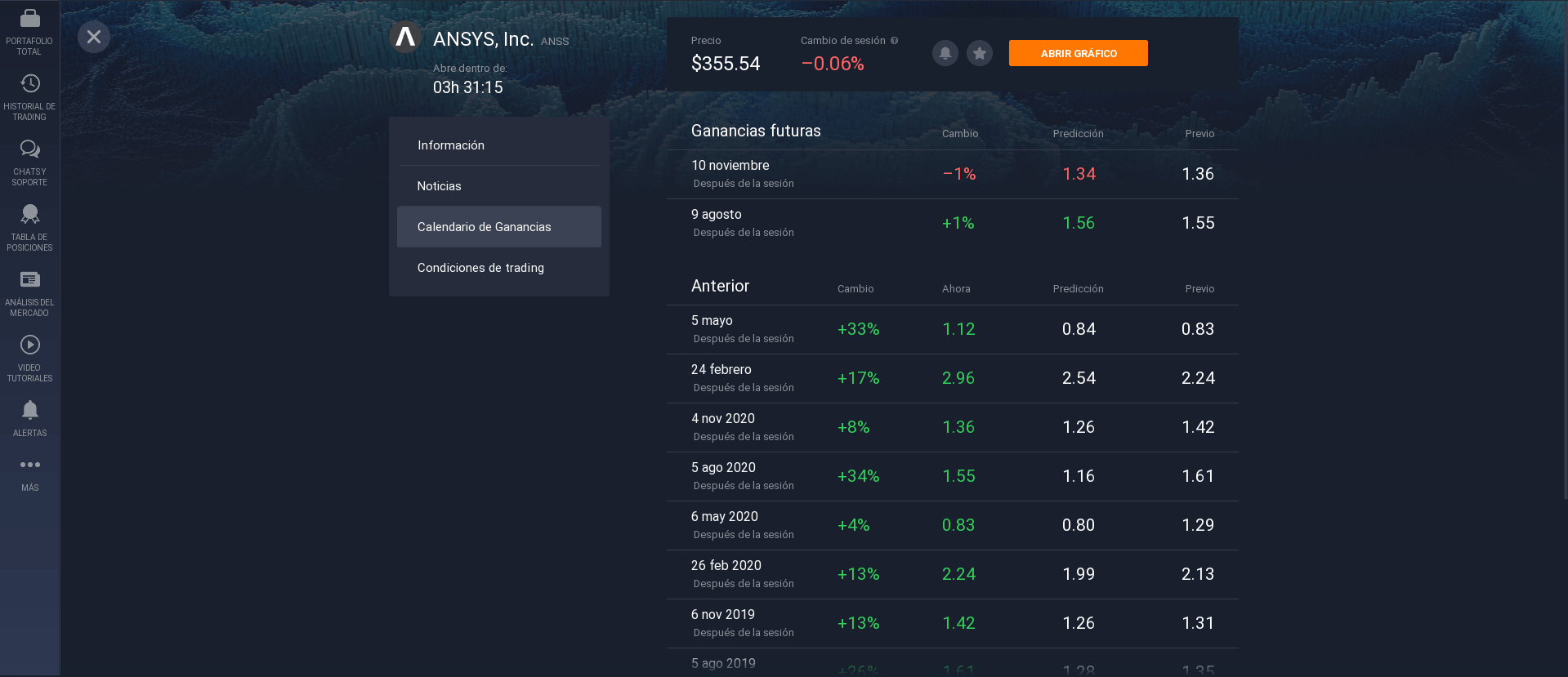Click 2.96 actual value for 24 febrero

(x=958, y=378)
